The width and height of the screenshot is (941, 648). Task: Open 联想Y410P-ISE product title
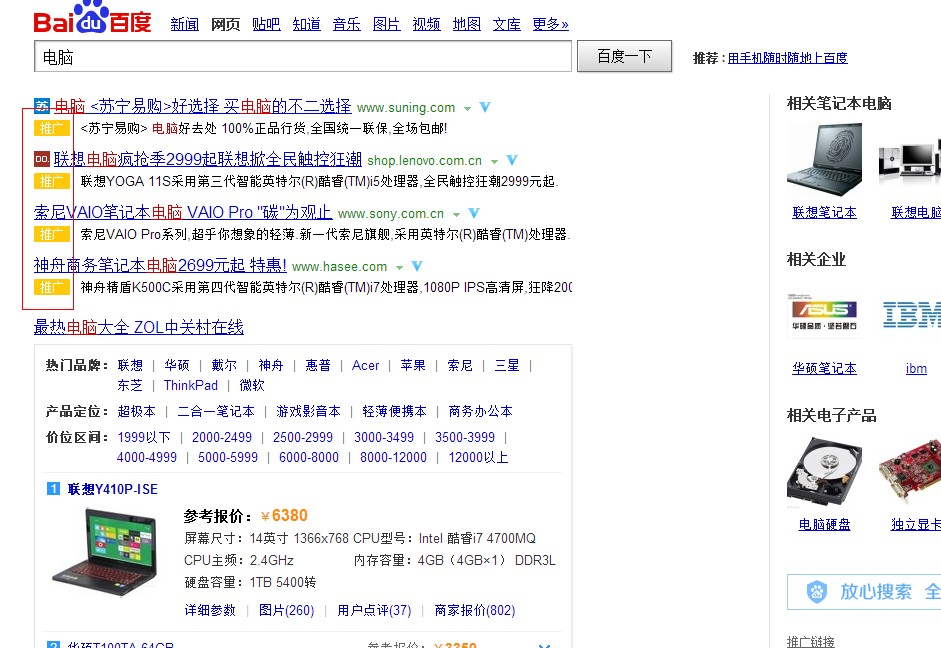(x=113, y=489)
